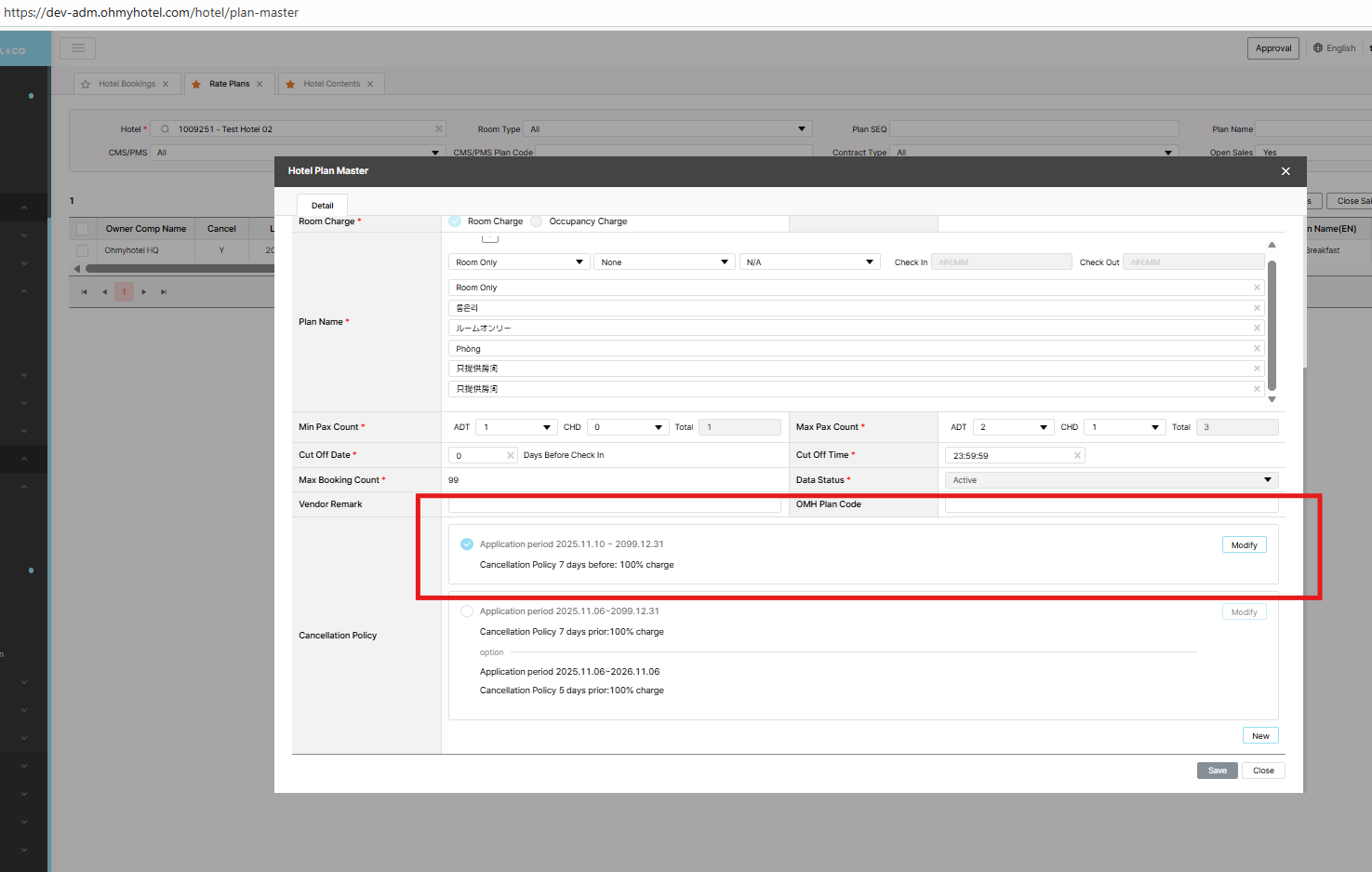
Task: Select the 2025.11.06 cancellation policy radio
Action: (467, 611)
